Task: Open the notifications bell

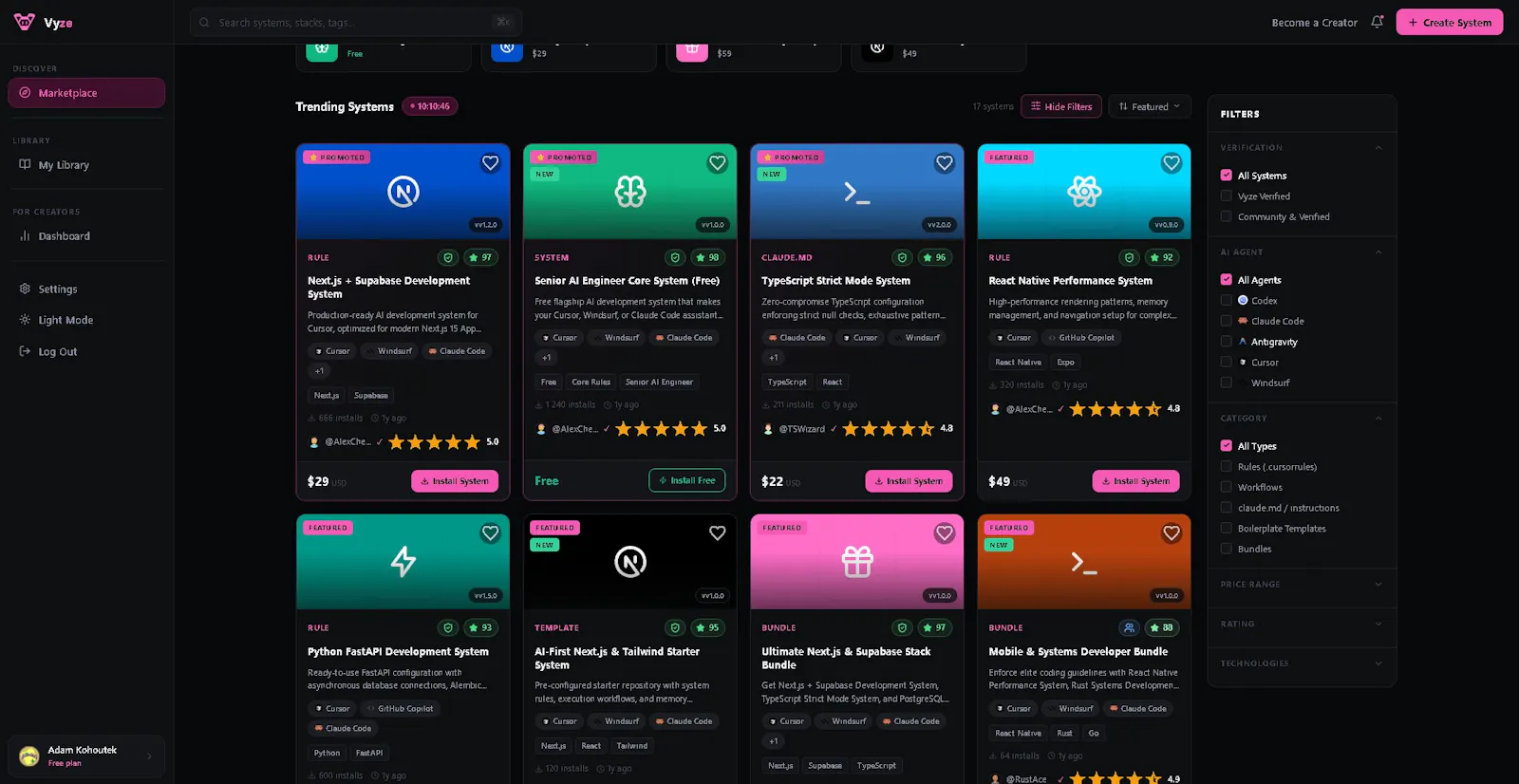Action: [1377, 22]
